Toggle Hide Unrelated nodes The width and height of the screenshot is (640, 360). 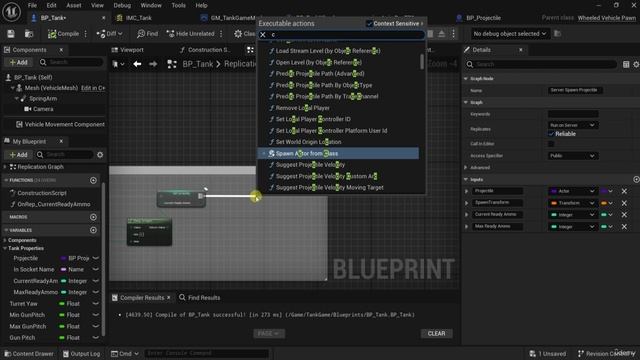click(190, 34)
